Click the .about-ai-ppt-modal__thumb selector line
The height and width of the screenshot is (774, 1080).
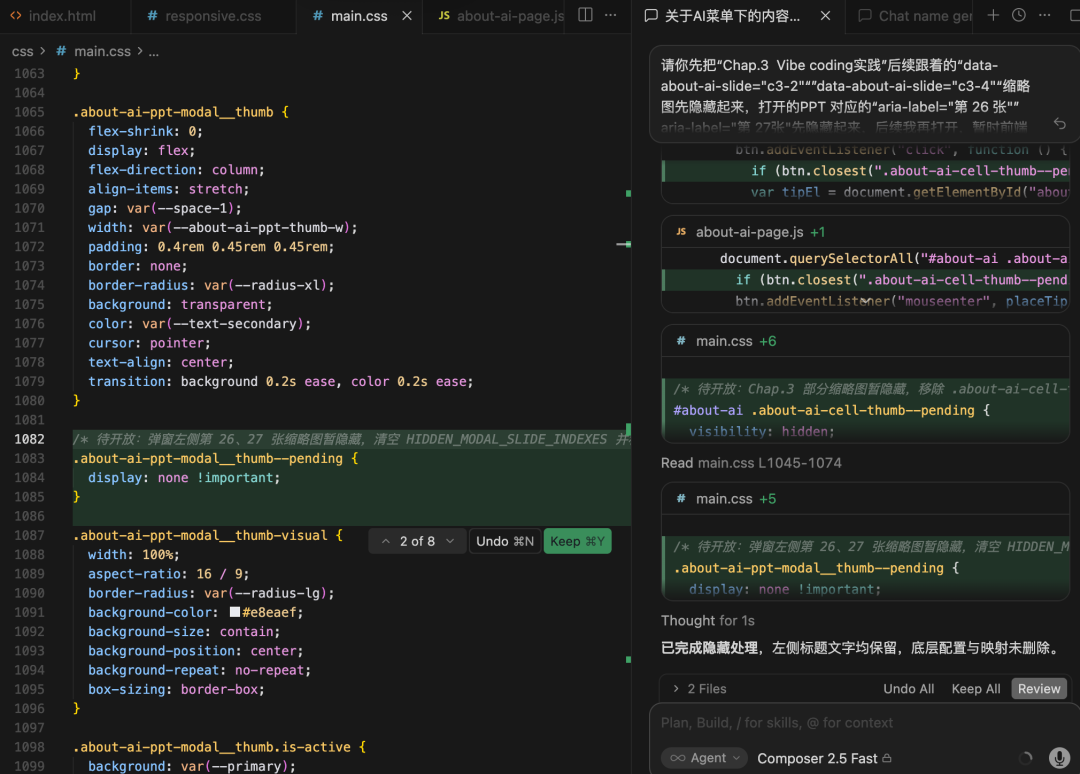[181, 112]
